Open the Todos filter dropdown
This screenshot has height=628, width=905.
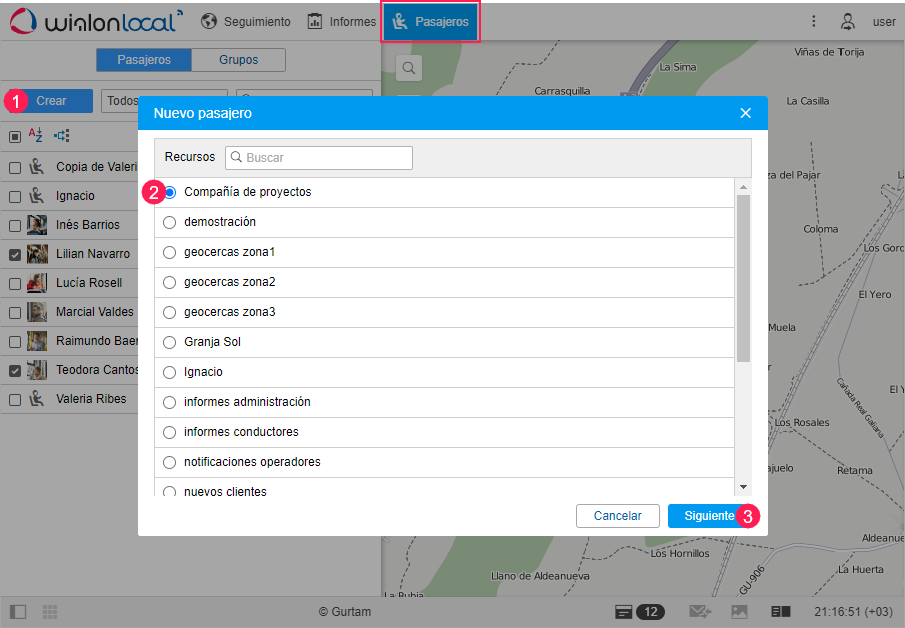pyautogui.click(x=164, y=100)
